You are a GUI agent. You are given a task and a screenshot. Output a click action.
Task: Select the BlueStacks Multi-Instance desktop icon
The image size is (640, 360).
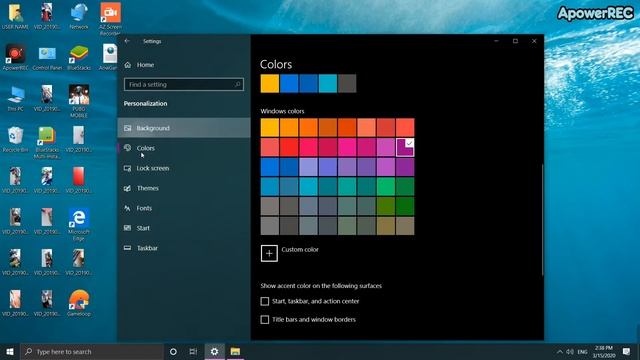47,142
